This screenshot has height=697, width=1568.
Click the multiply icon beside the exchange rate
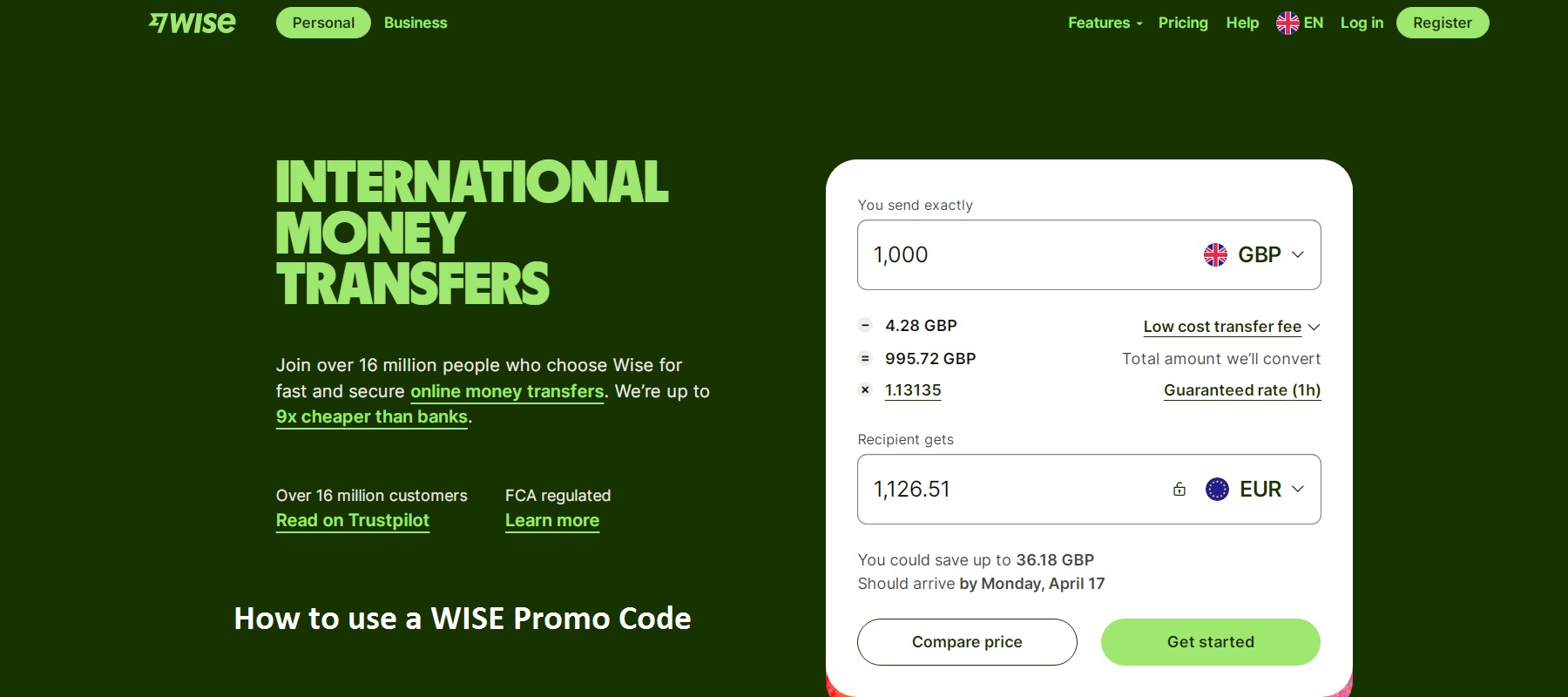(x=865, y=390)
